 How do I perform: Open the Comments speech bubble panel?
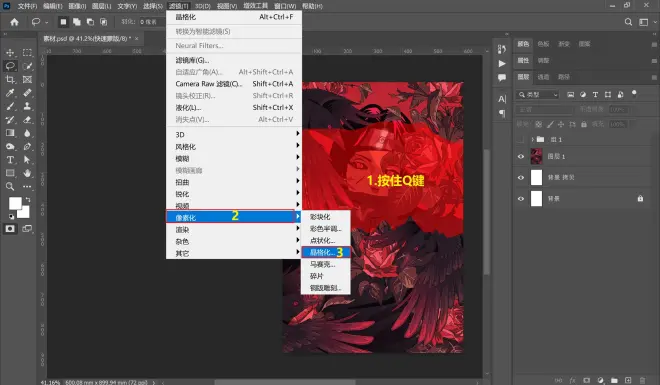pyautogui.click(x=502, y=78)
